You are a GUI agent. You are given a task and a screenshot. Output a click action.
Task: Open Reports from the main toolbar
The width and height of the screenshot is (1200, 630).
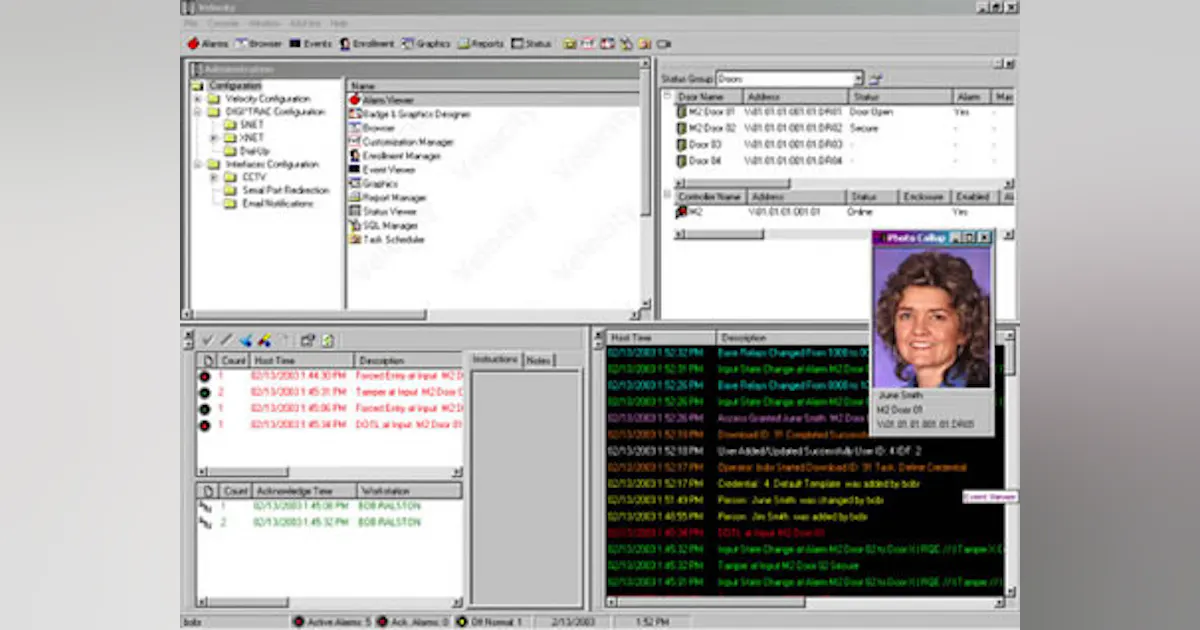pos(481,44)
